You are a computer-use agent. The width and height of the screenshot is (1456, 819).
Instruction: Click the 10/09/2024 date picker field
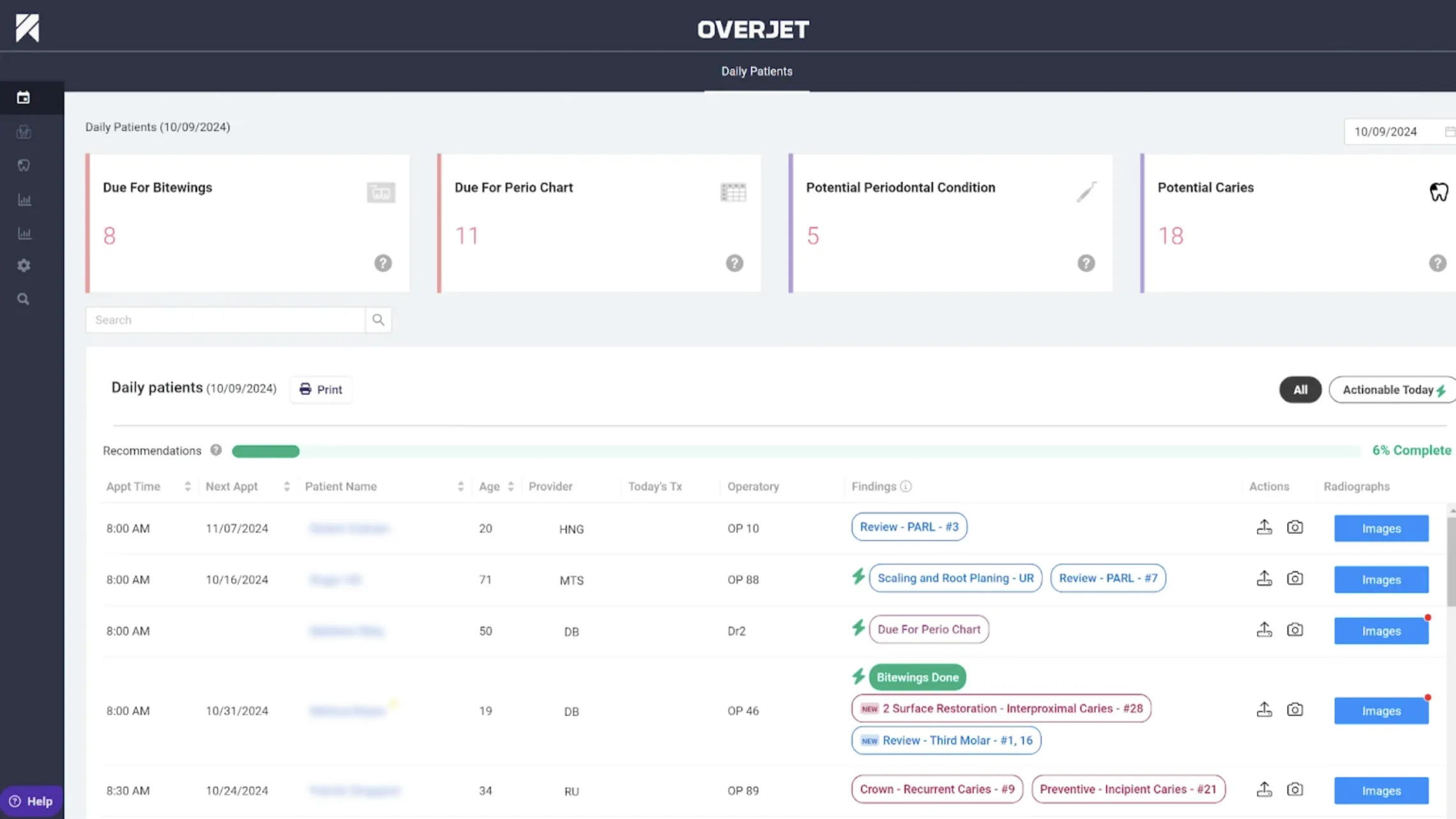pos(1400,132)
